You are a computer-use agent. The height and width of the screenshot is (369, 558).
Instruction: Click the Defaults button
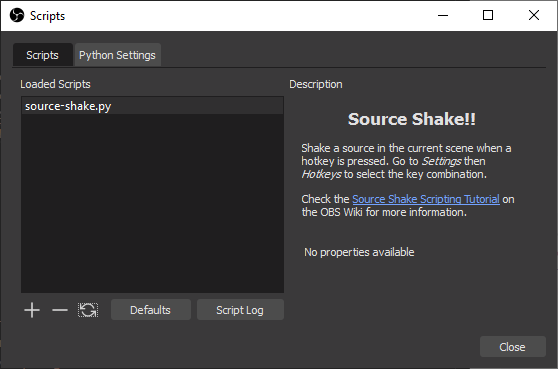[x=151, y=310]
